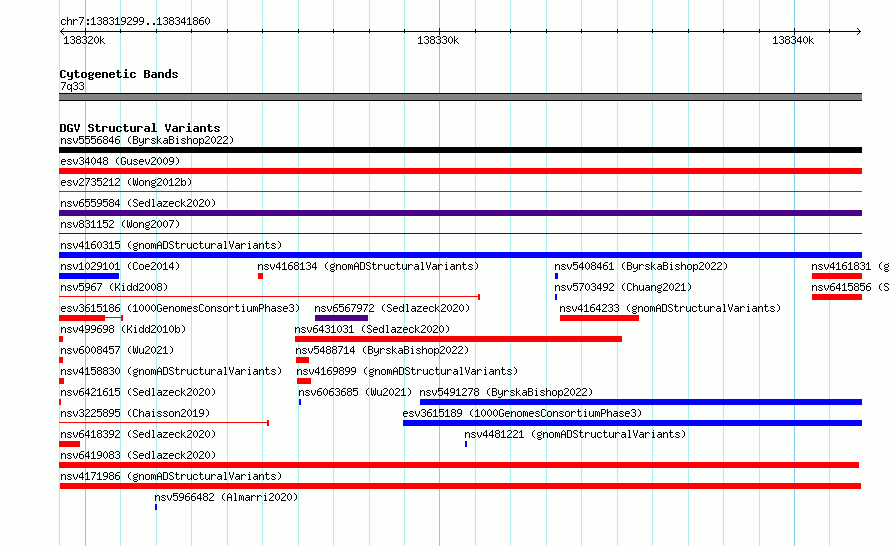Select the thin red nsv5967 line
This screenshot has height=546, width=890.
click(270, 296)
